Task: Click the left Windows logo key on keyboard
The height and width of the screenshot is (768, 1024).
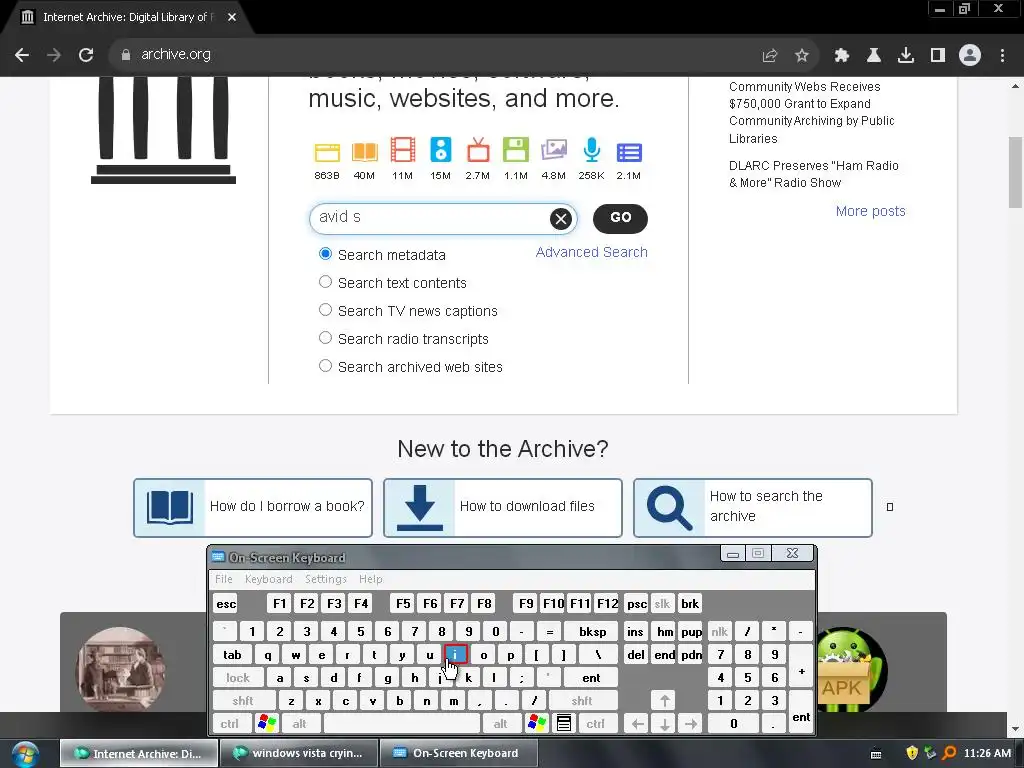Action: 266,723
